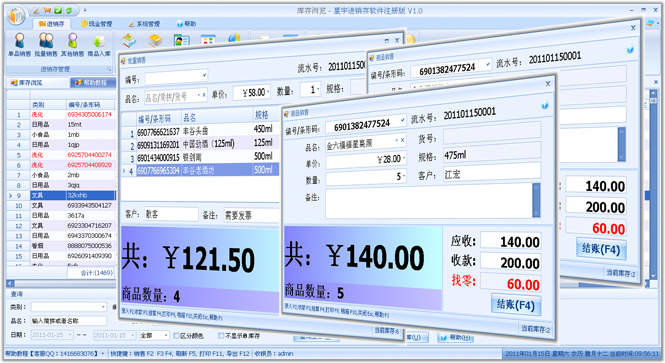The height and width of the screenshot is (363, 665).
Task: Open 品名 dropdown arrow in front 单品销售 dialog
Action: pos(397,140)
